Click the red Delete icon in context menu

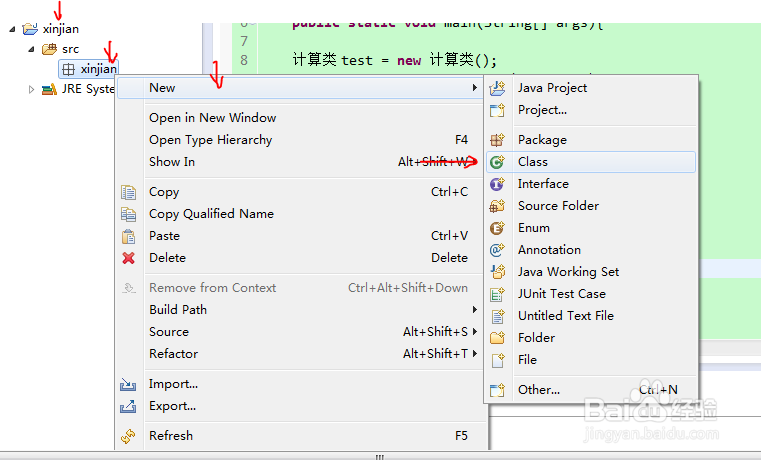coord(128,258)
